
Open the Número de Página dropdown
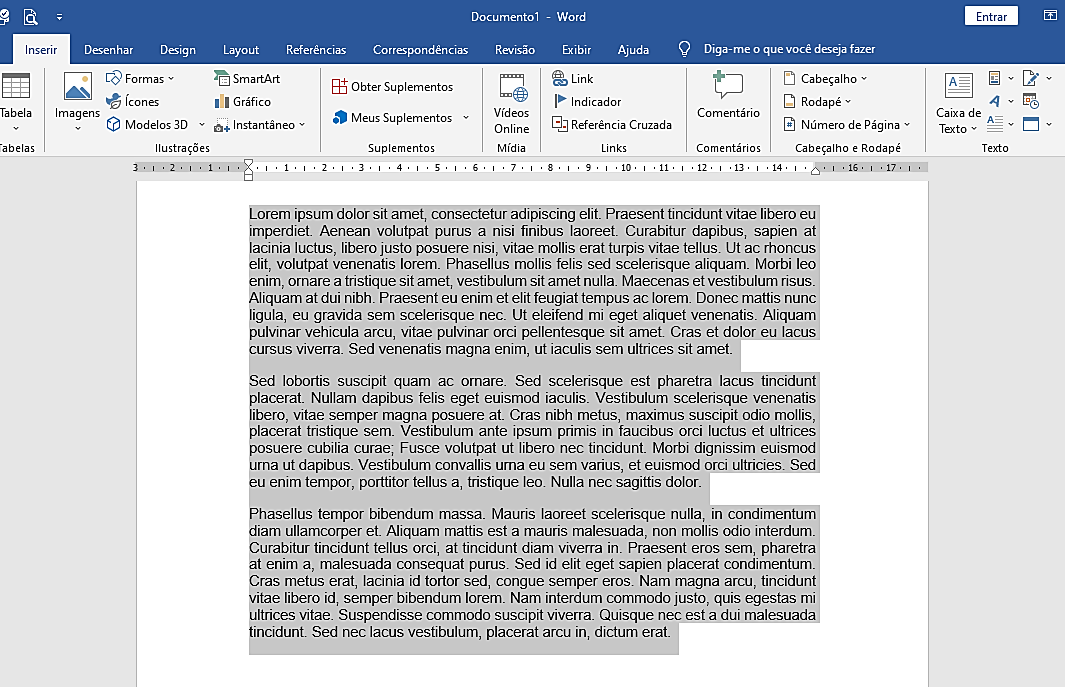point(907,125)
